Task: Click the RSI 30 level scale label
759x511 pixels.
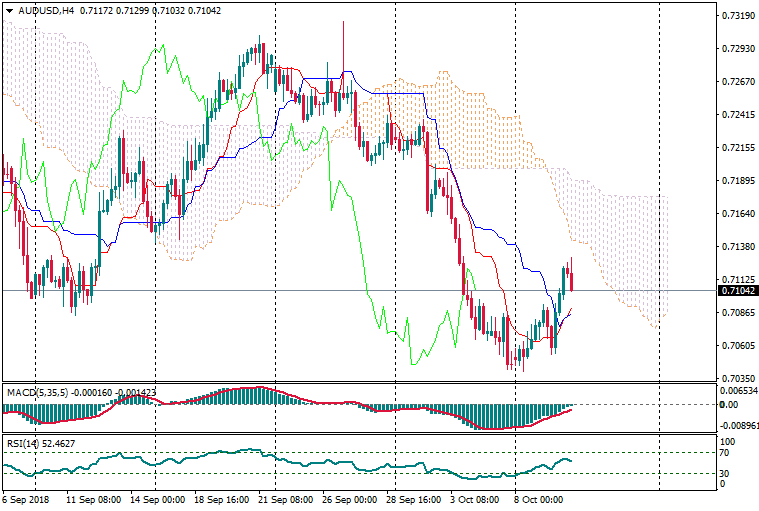Action: tap(726, 473)
